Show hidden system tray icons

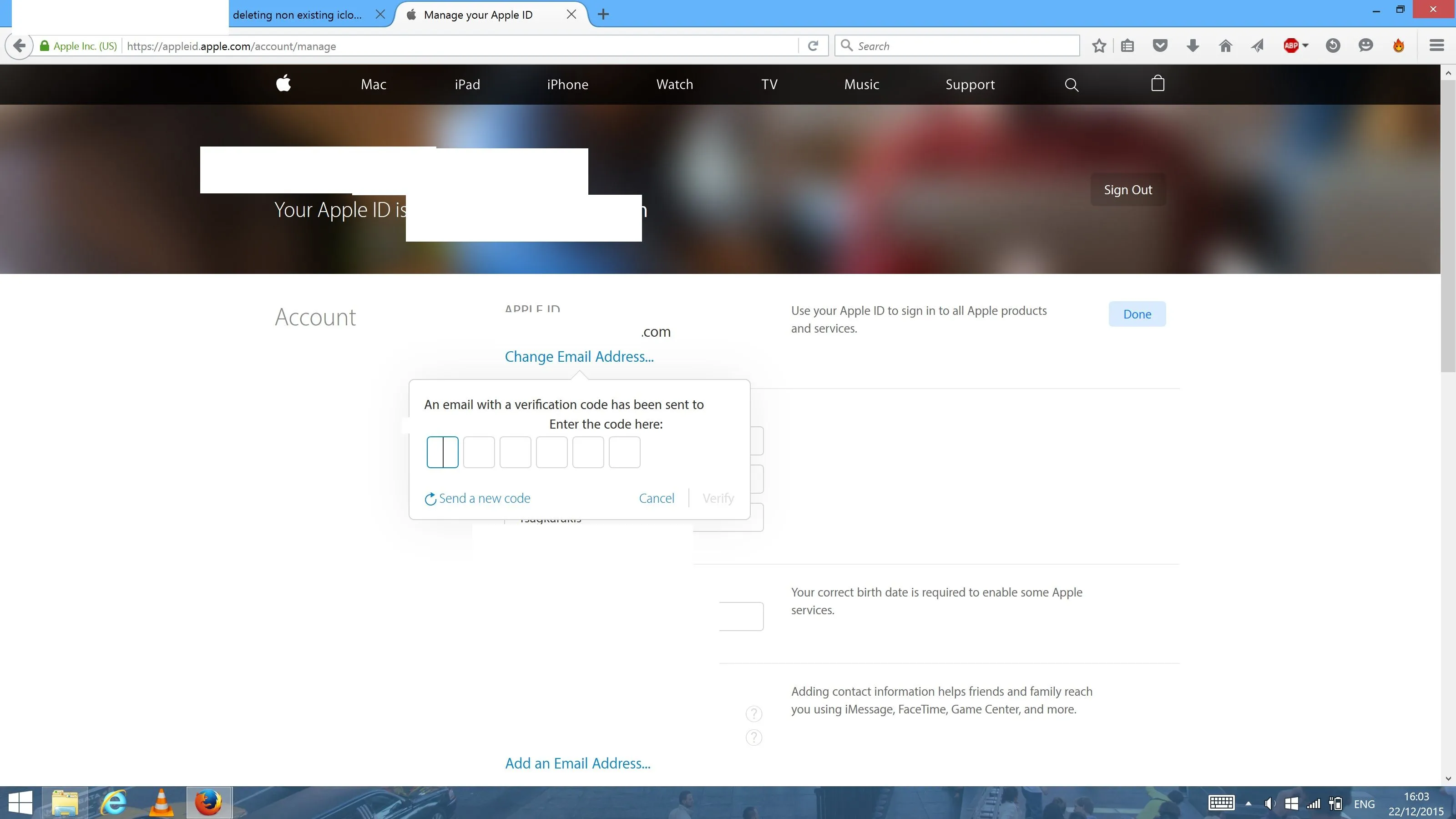pos(1248,803)
